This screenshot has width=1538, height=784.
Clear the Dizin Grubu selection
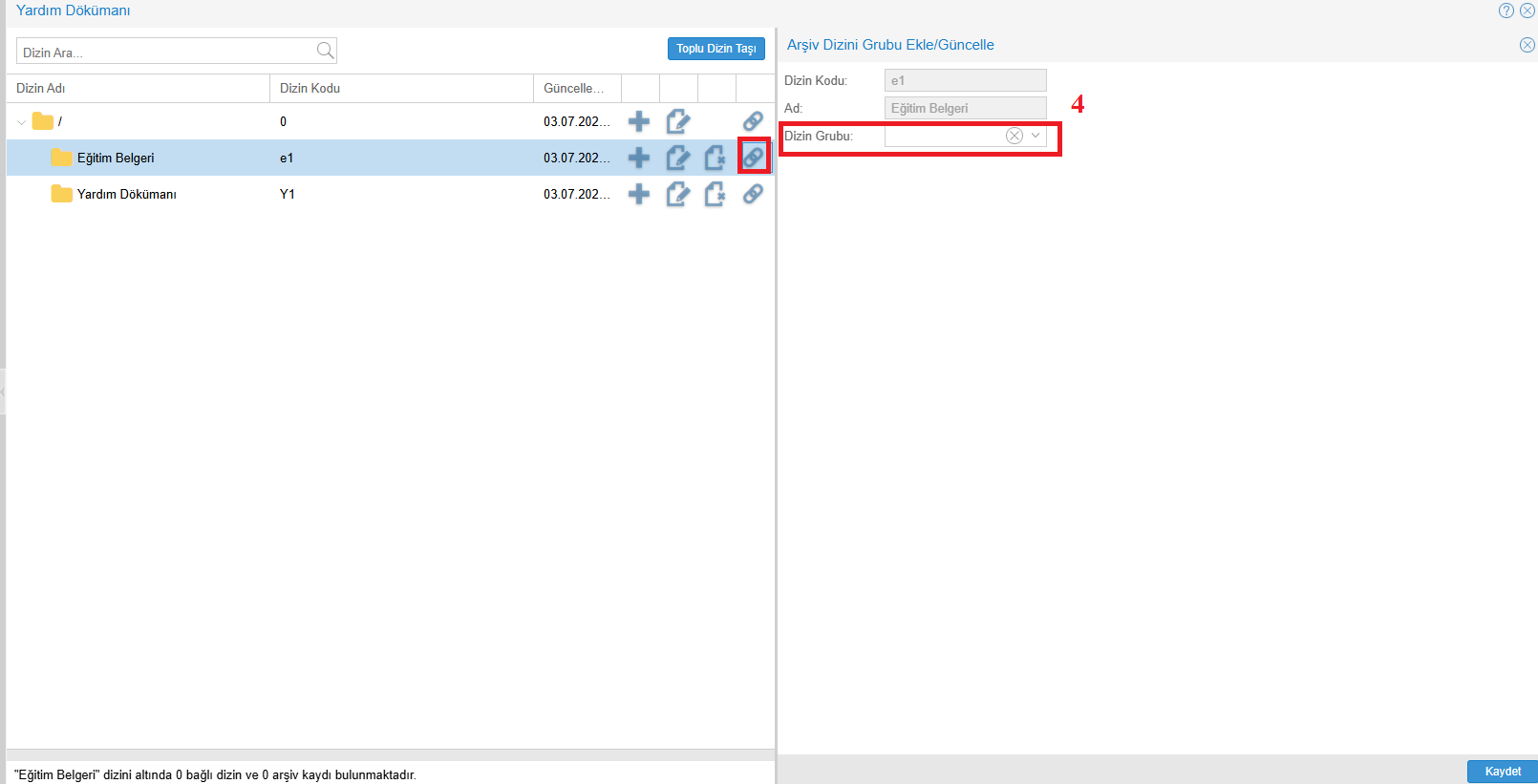[x=1015, y=136]
